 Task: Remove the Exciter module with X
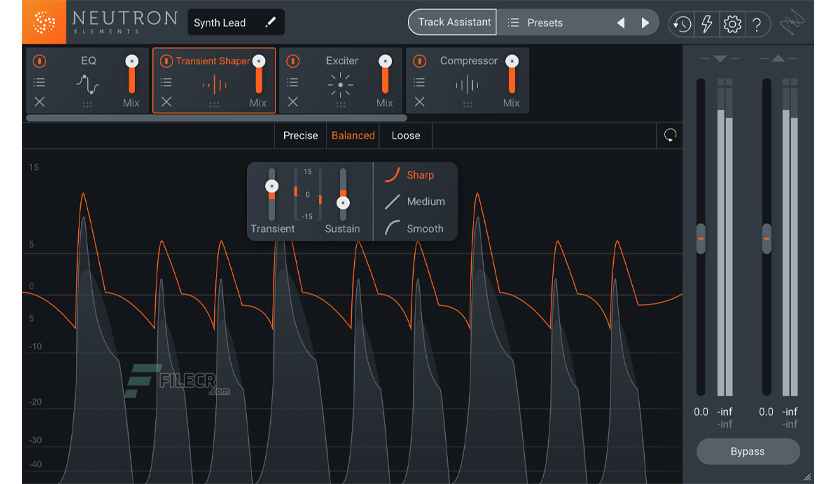click(293, 101)
